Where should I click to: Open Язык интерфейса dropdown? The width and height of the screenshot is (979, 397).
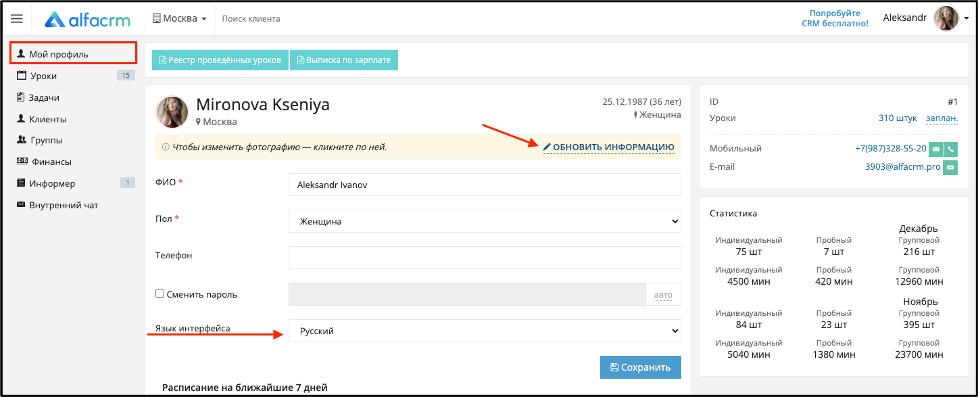(x=485, y=331)
